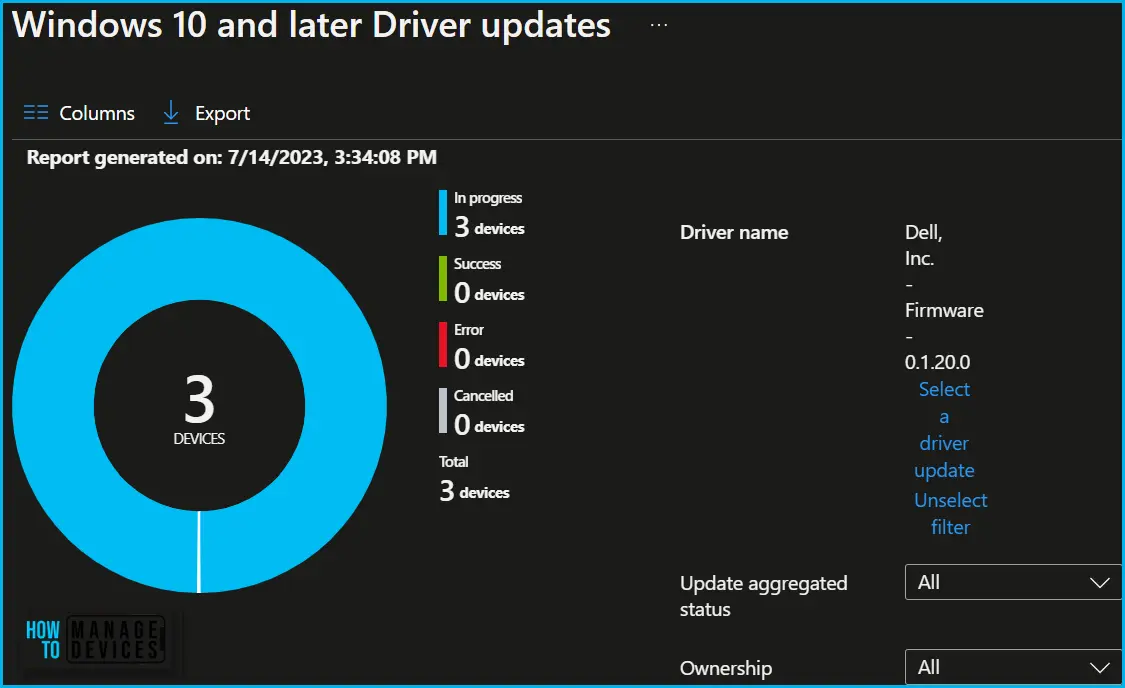Screen dimensions: 1125x688
Task: Export the driver update report
Action: coord(207,113)
